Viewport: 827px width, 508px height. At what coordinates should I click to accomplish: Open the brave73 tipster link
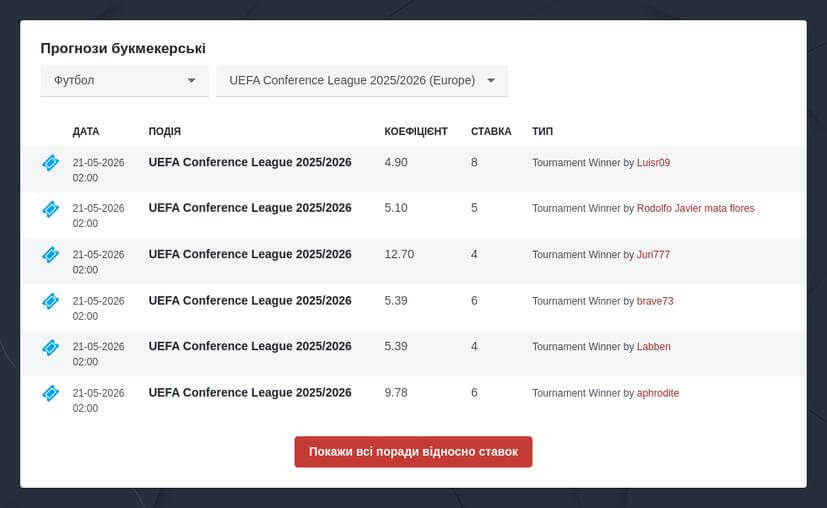(655, 301)
